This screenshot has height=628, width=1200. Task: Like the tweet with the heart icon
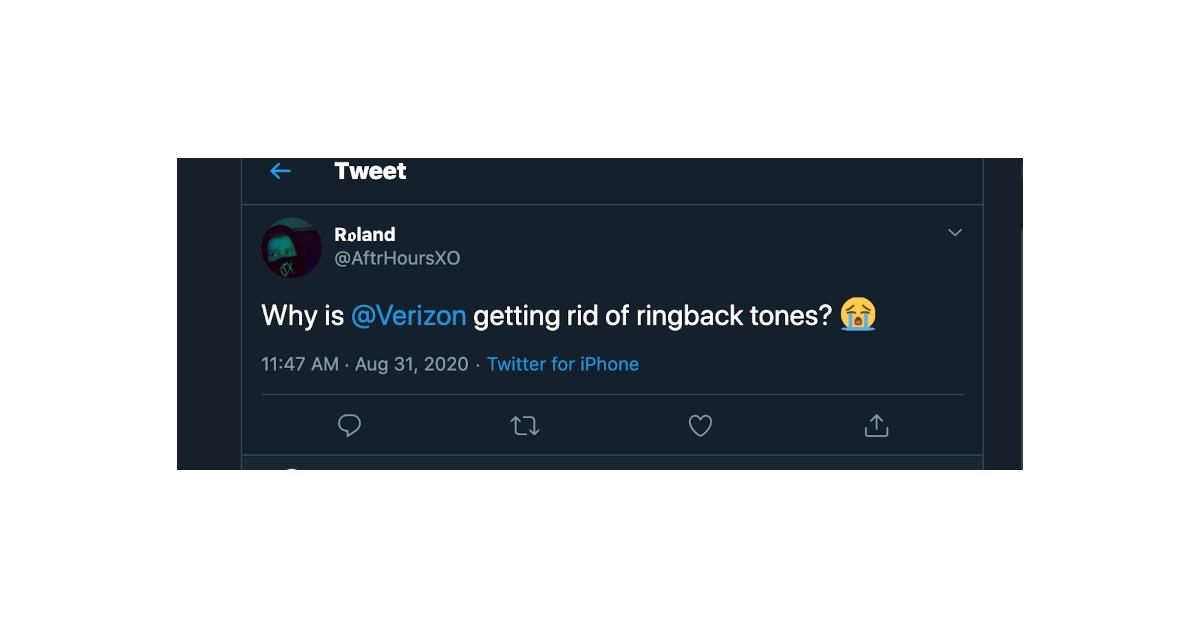coord(700,425)
